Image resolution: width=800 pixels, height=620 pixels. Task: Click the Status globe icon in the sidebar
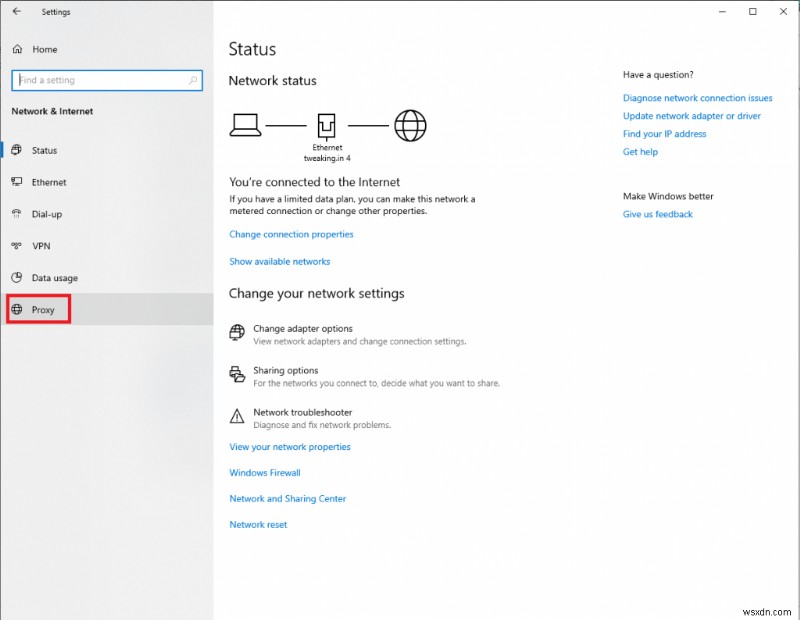point(18,150)
